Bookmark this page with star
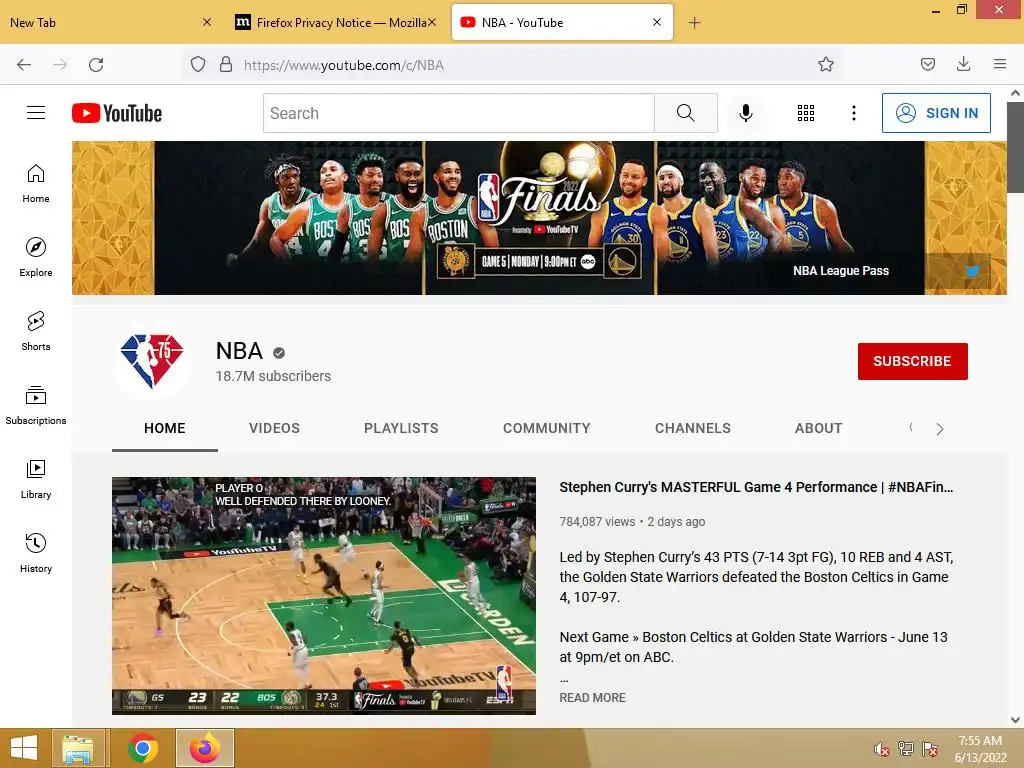Viewport: 1024px width, 768px height. click(x=825, y=65)
